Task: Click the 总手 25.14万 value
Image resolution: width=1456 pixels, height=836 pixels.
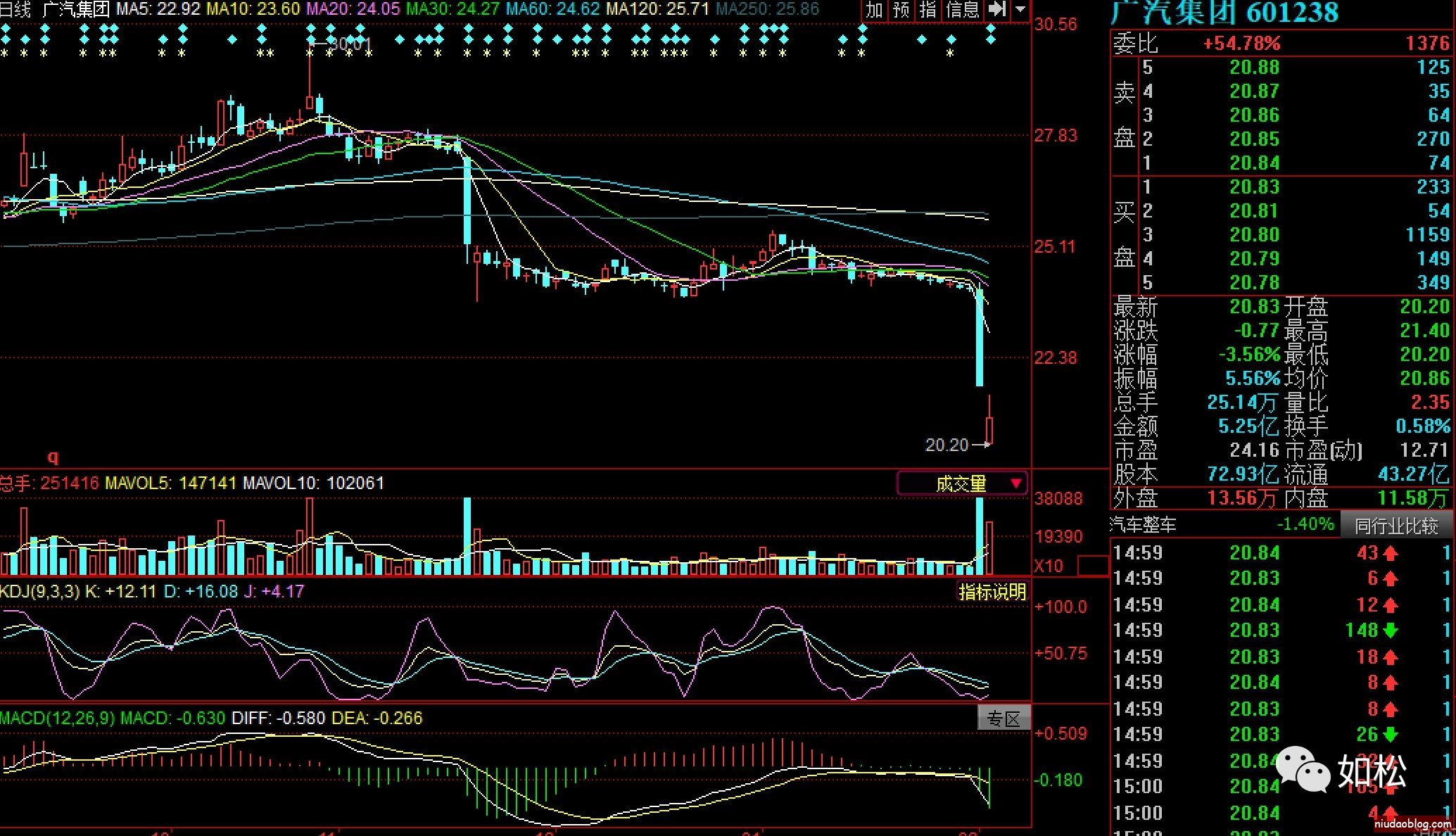Action: 1242,403
